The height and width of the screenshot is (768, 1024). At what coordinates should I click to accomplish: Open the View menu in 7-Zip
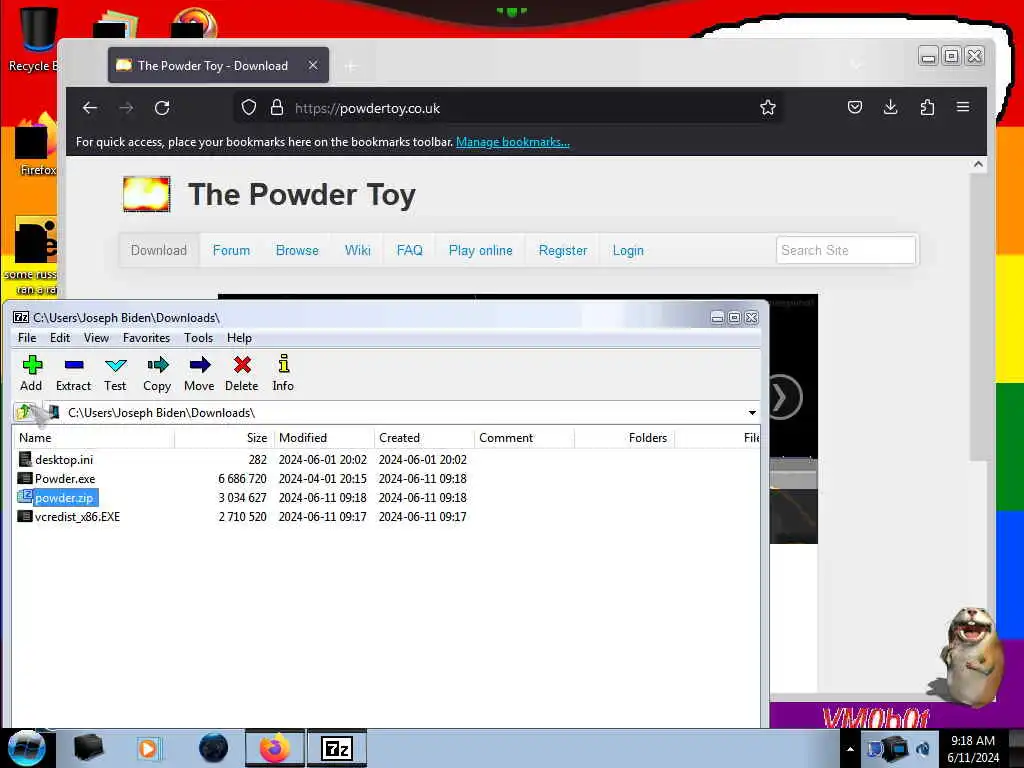(x=96, y=338)
